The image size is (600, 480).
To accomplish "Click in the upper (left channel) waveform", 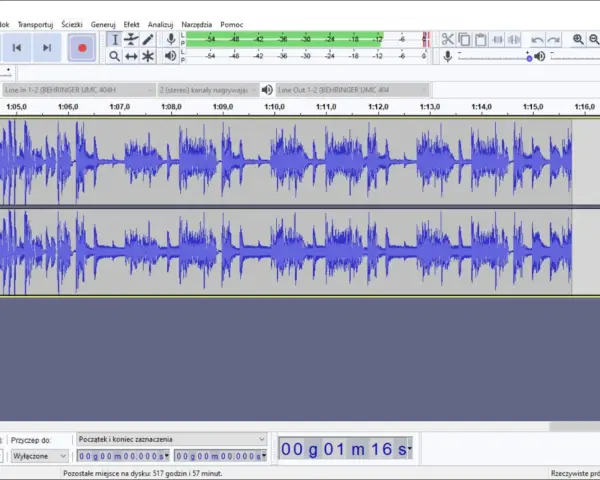I will 285,162.
